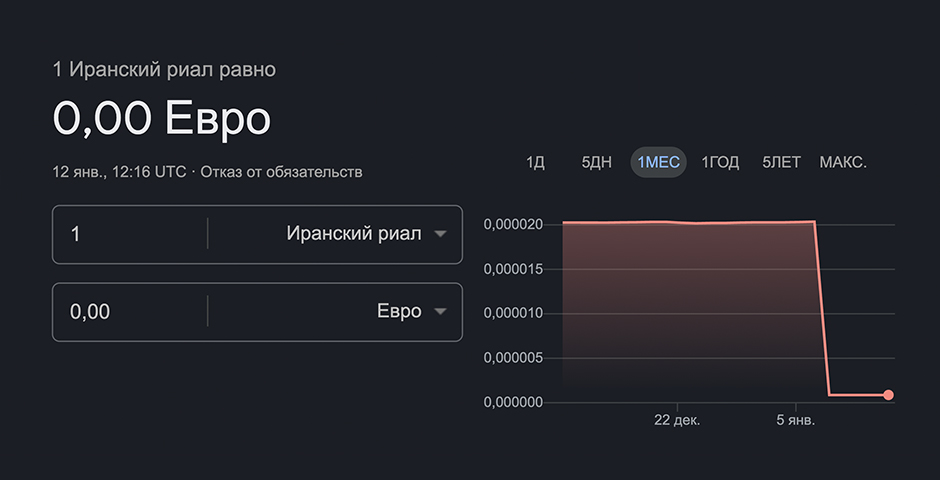
Task: Click the 5 янв. axis label
Action: (x=796, y=420)
